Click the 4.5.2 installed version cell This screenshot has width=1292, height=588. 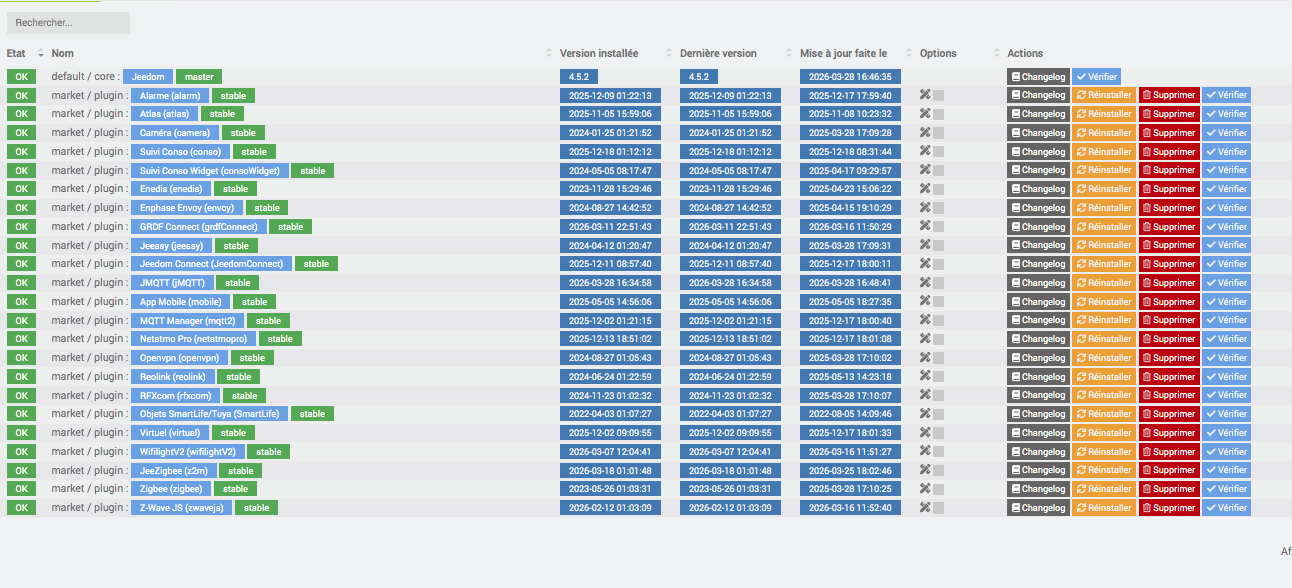(x=579, y=76)
